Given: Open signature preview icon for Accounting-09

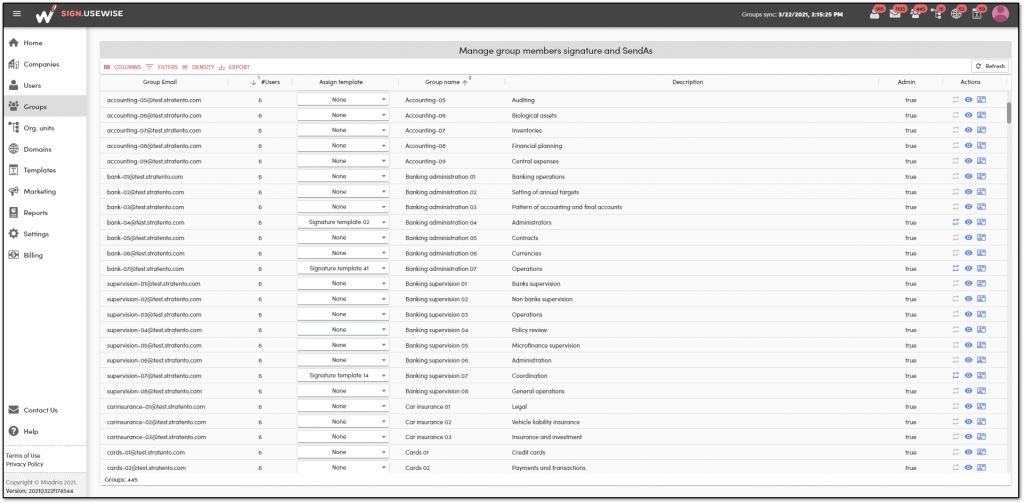Looking at the screenshot, I should 981,161.
